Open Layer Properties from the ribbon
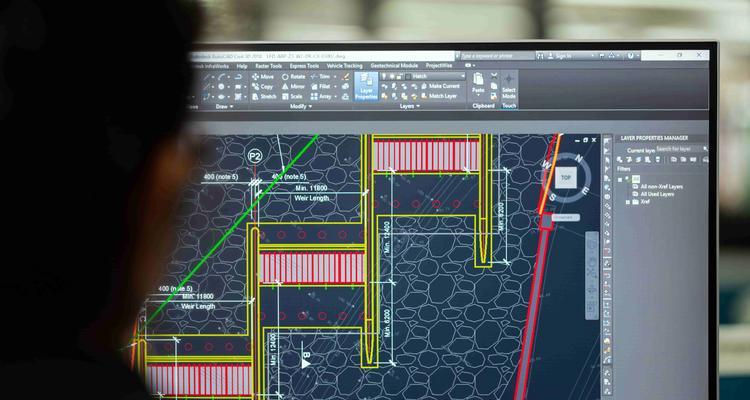Viewport: 750px width, 400px height. (366, 87)
